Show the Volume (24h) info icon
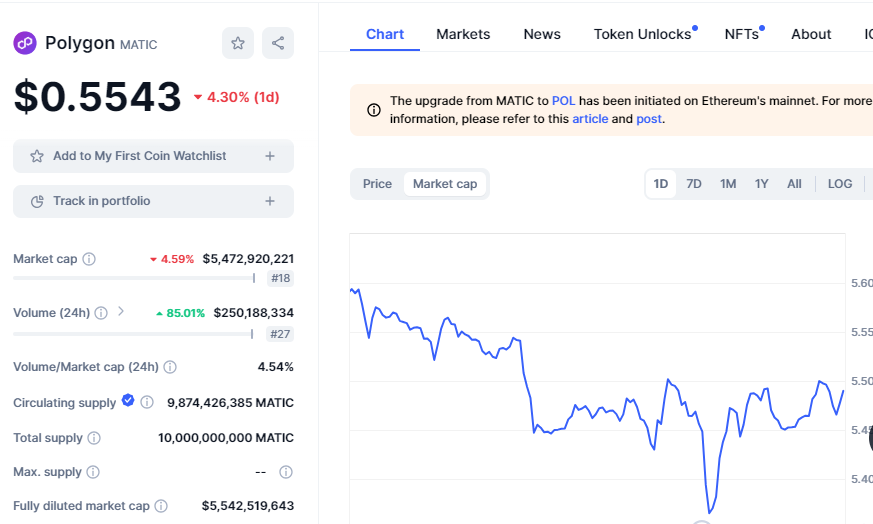Viewport: 873px width, 524px height. click(101, 313)
